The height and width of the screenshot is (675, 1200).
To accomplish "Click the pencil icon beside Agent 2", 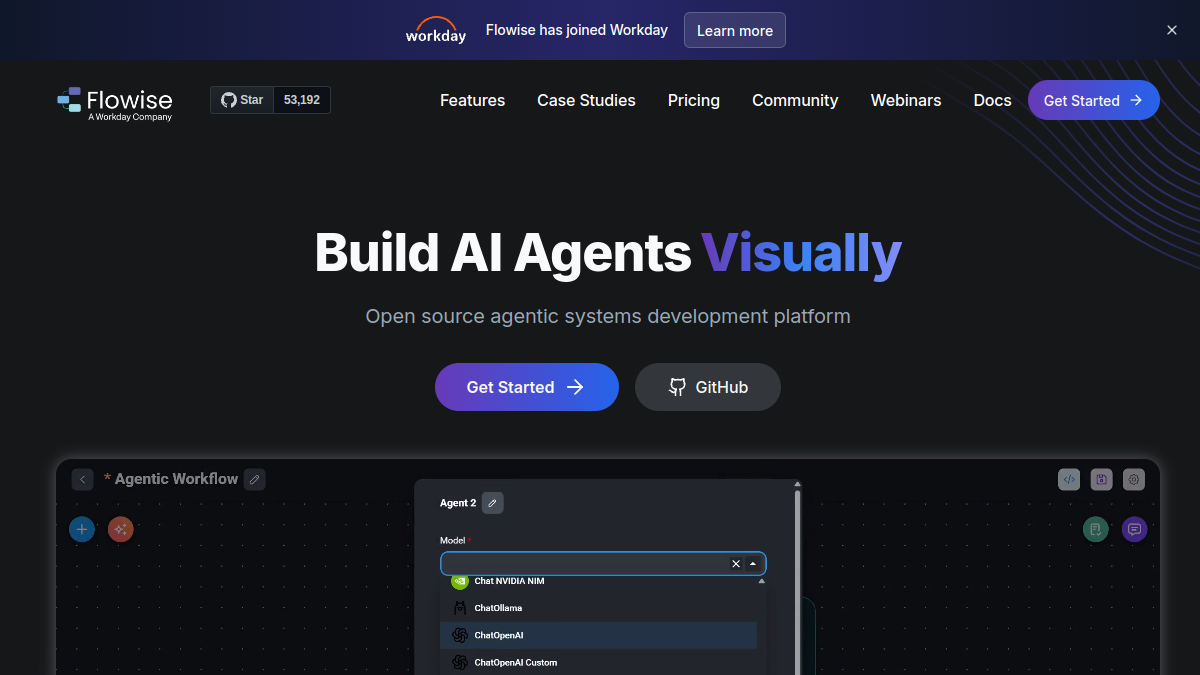I will 493,503.
